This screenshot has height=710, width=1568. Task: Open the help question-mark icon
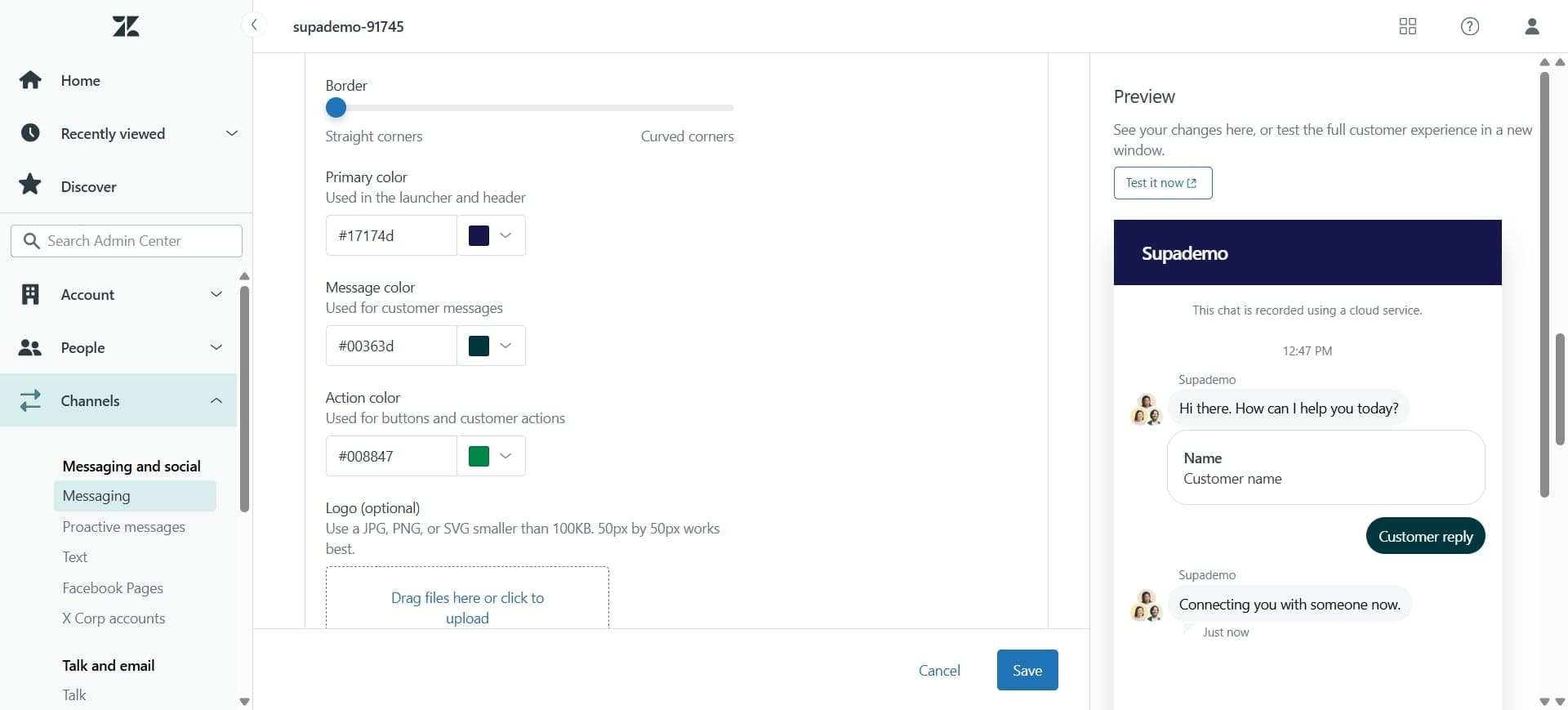(x=1469, y=26)
